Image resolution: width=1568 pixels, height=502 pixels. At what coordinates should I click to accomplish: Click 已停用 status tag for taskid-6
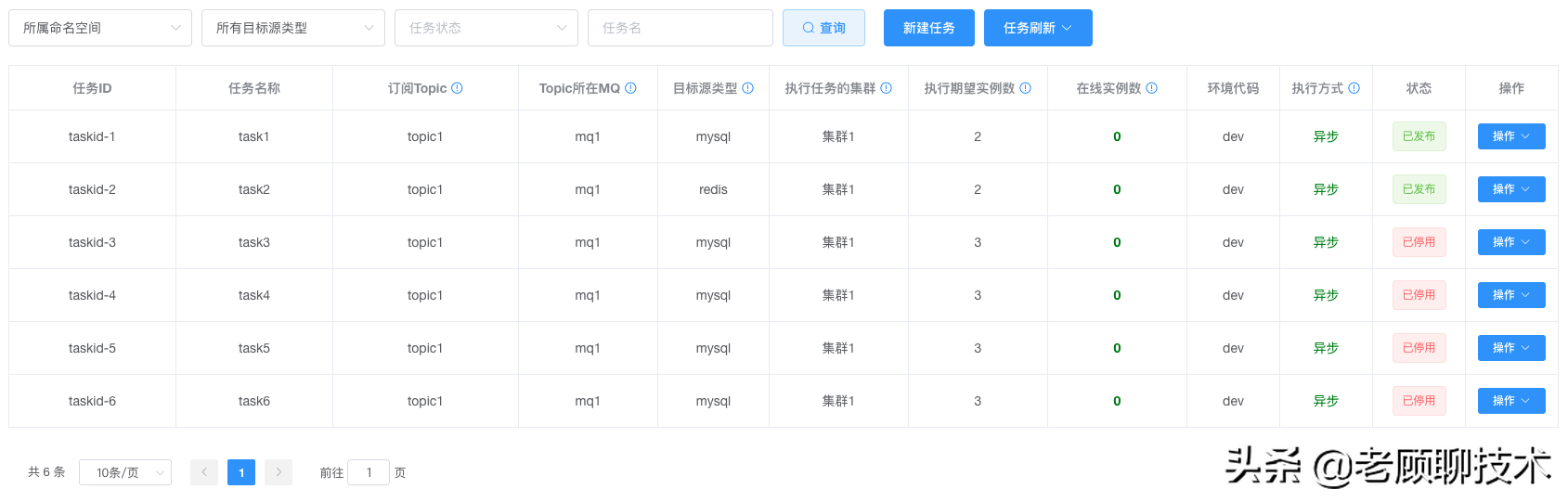1419,401
